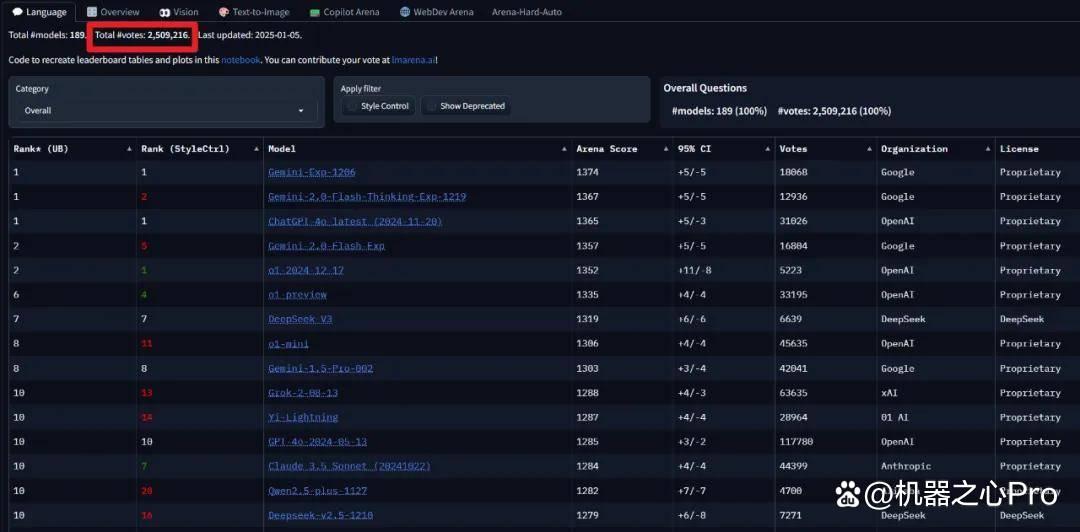Click the Overview tab grid icon
1080x532 pixels.
coord(92,12)
